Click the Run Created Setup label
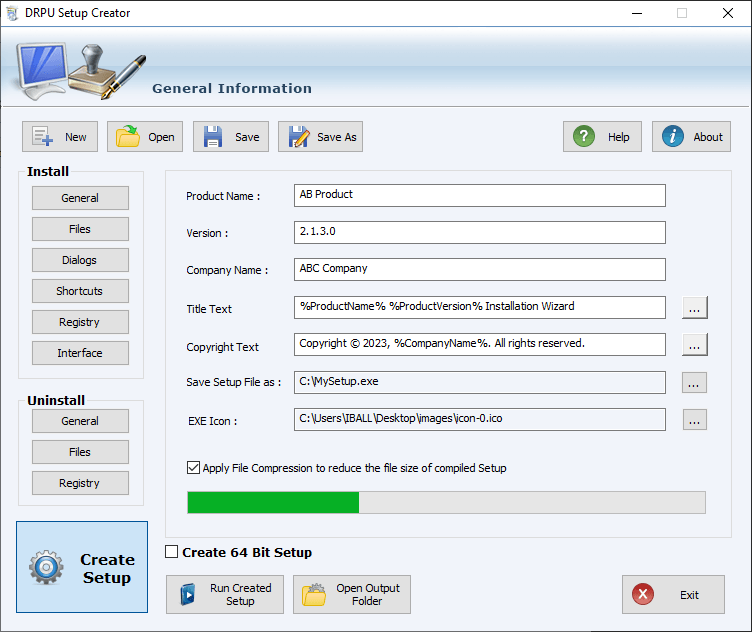 [240, 595]
